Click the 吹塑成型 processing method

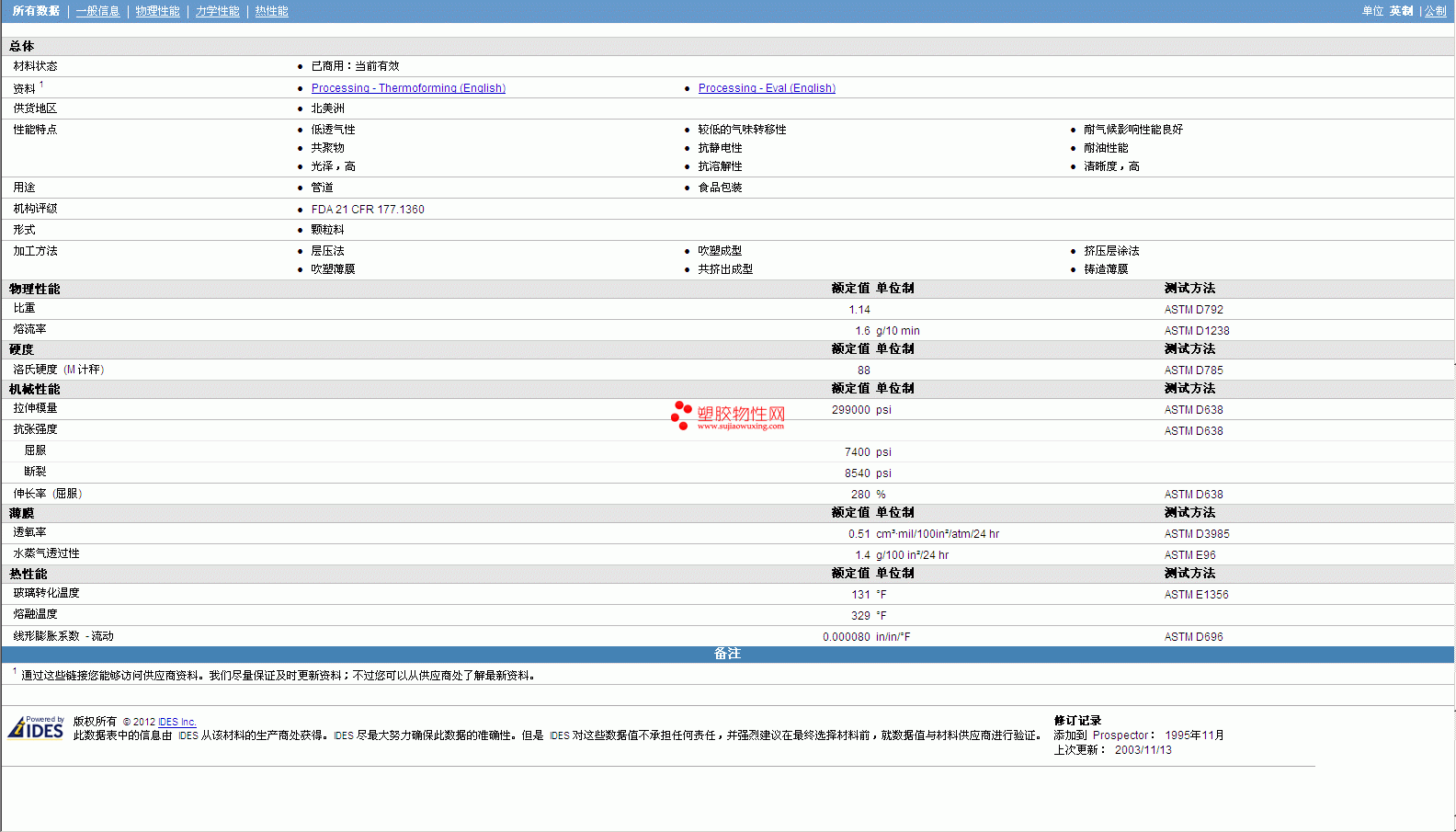(x=720, y=251)
